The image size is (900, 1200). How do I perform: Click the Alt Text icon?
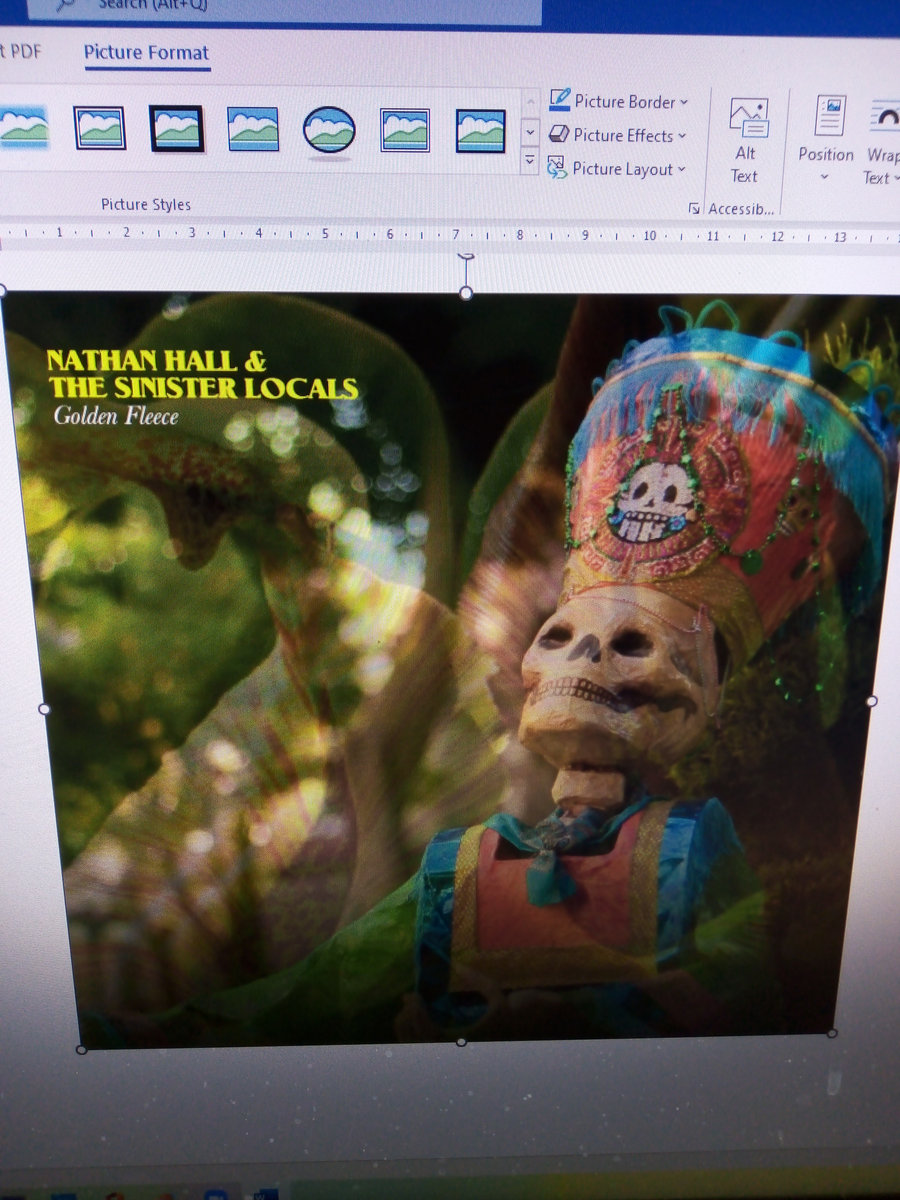tap(747, 120)
